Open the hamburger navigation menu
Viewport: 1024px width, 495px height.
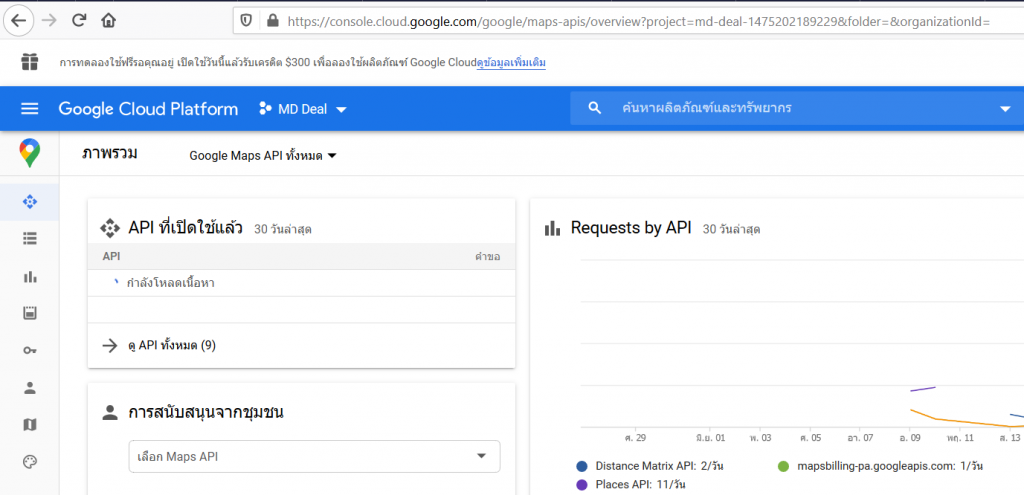pos(30,108)
